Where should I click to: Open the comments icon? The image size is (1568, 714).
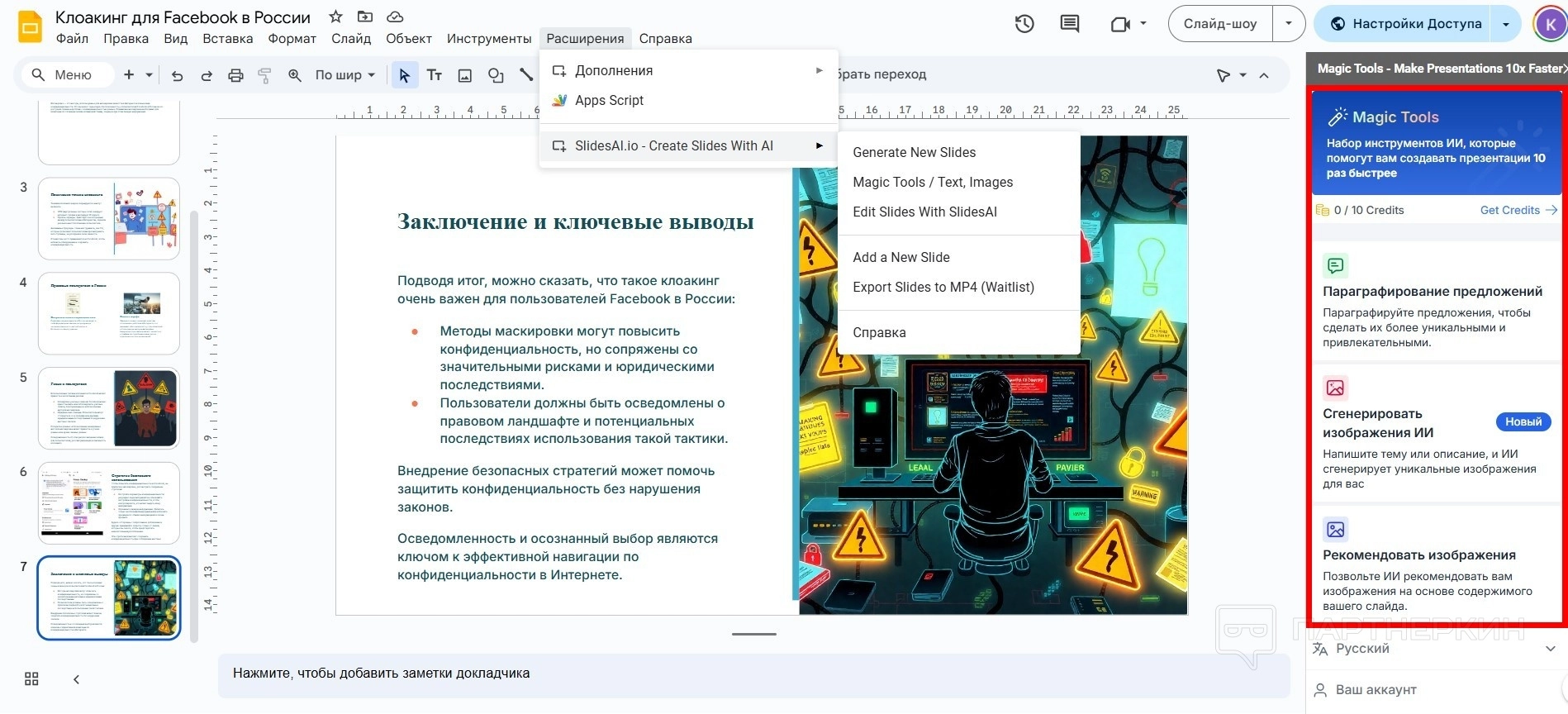(1070, 24)
